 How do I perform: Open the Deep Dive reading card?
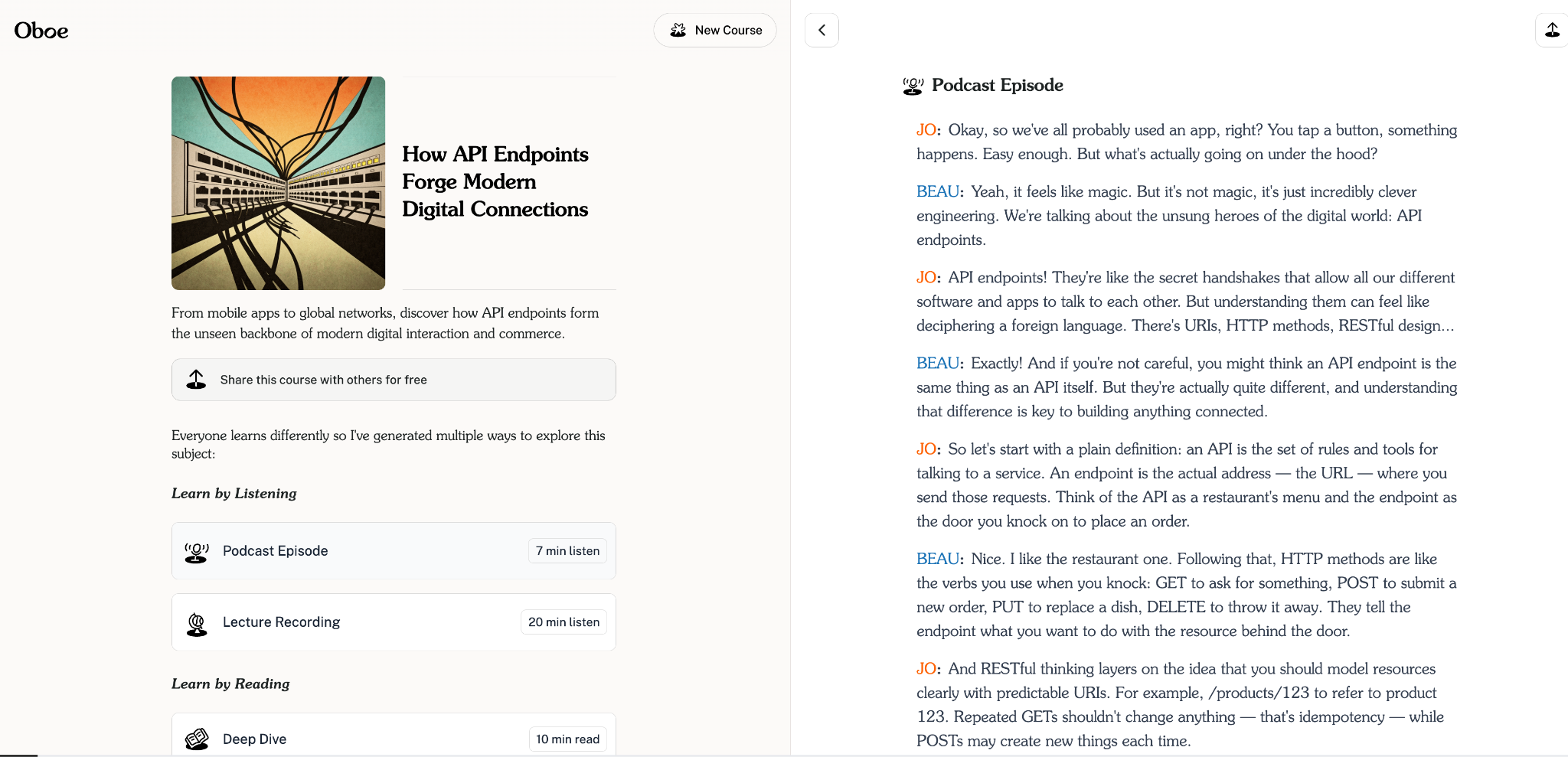tap(394, 735)
